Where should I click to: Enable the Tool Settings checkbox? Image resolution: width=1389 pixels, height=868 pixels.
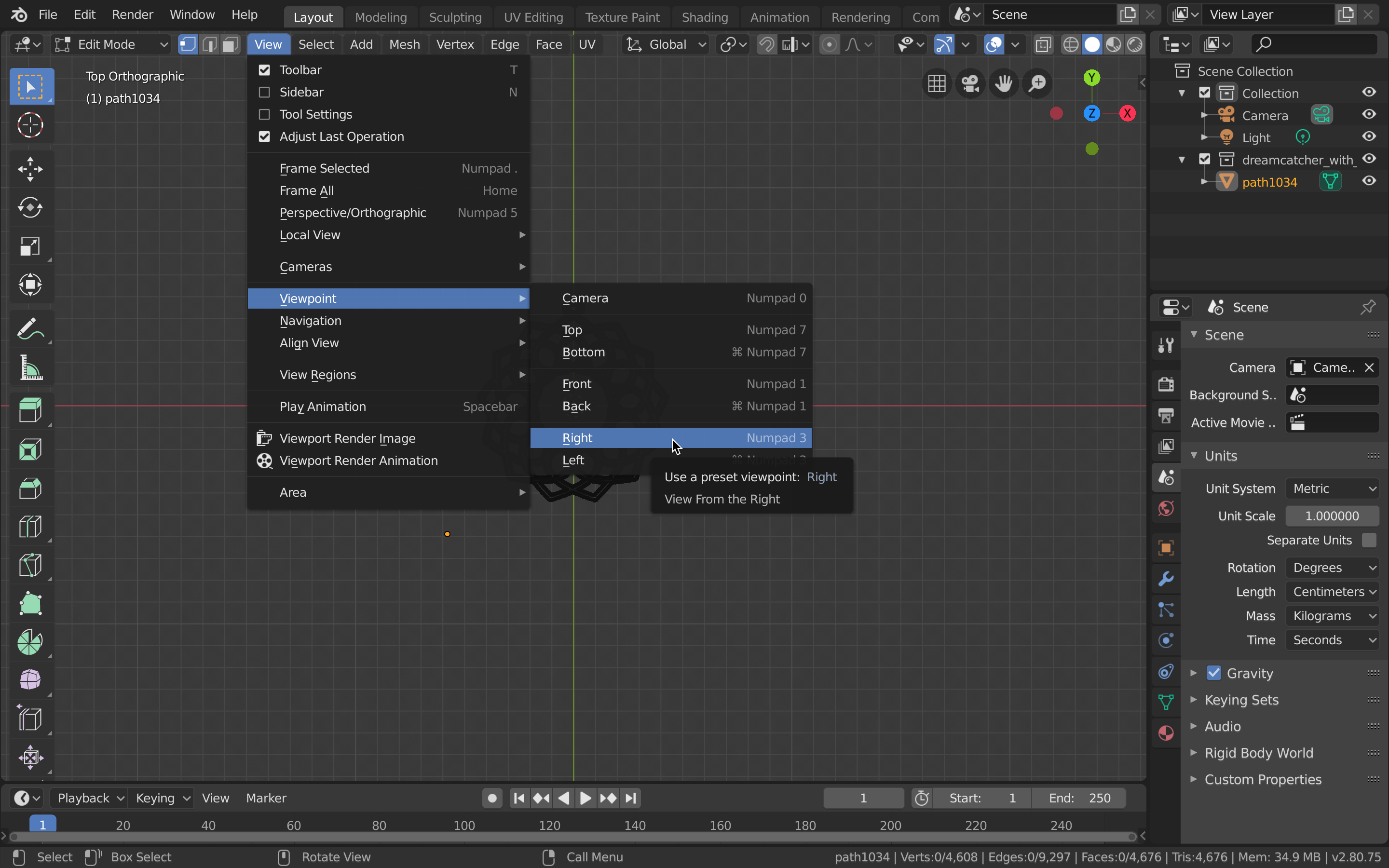point(264,114)
